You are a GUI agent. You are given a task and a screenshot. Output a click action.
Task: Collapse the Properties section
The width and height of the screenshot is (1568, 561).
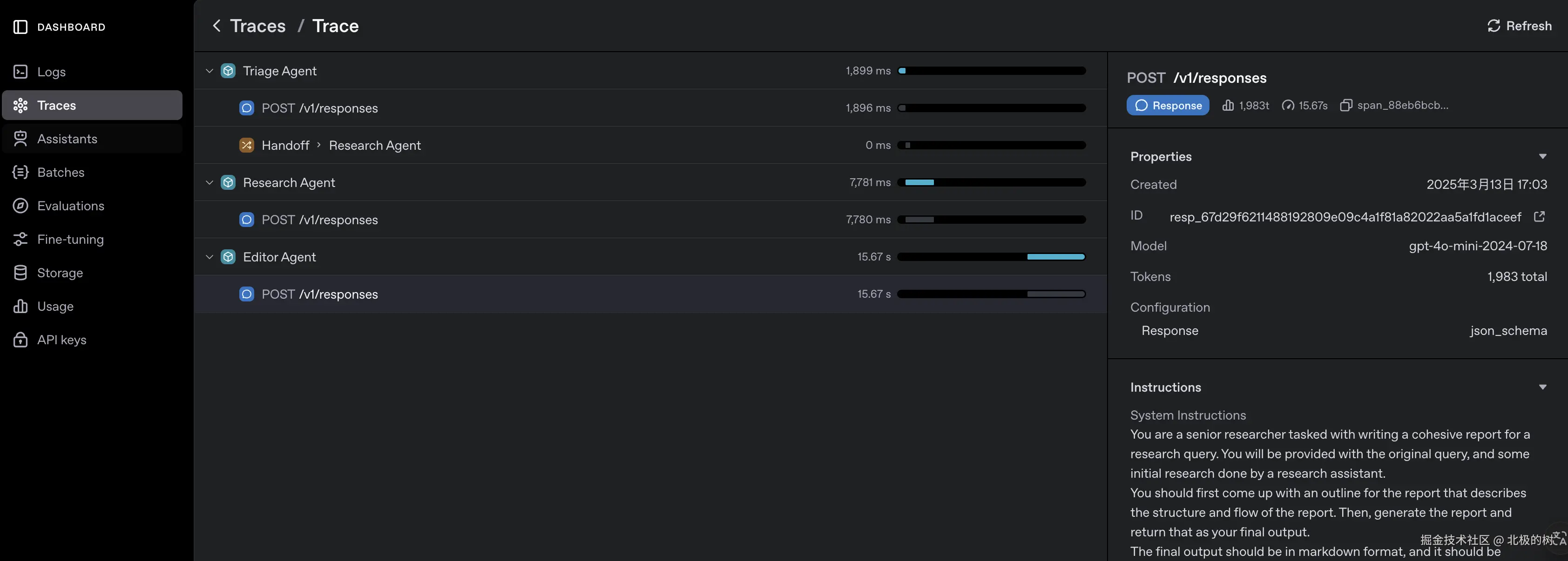tap(1542, 156)
